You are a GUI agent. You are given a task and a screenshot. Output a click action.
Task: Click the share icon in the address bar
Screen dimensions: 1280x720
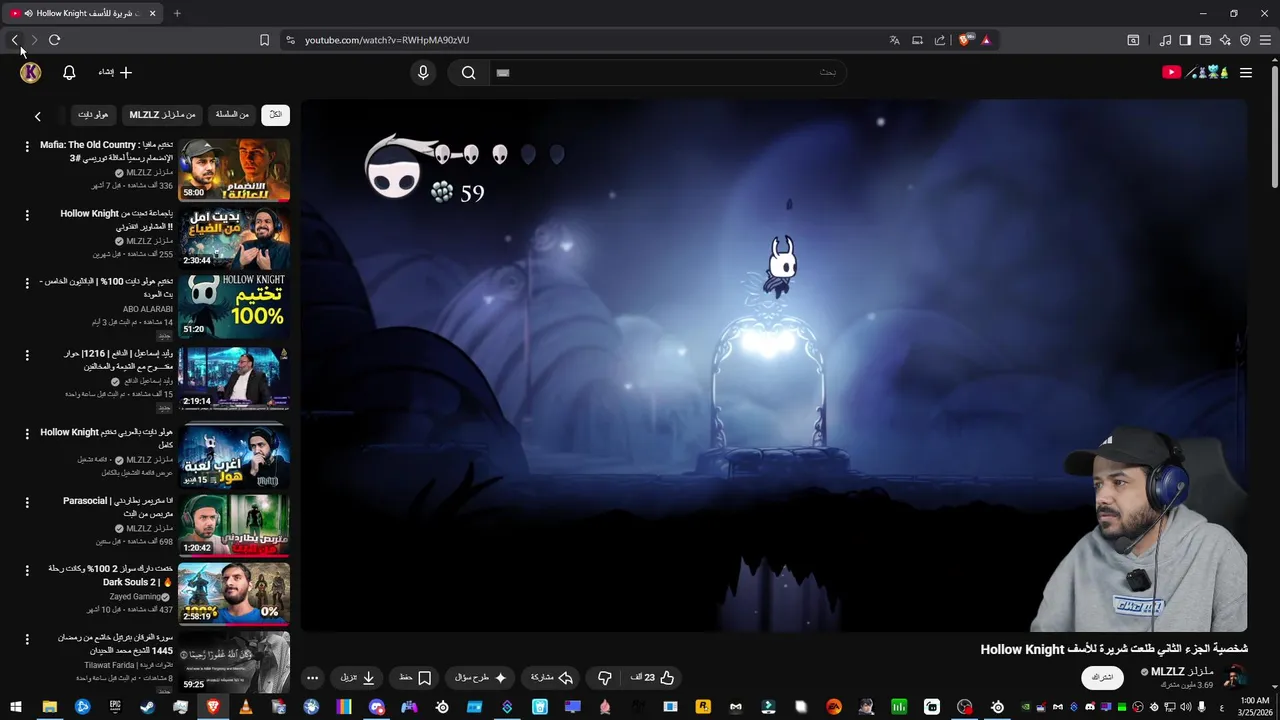tap(939, 40)
